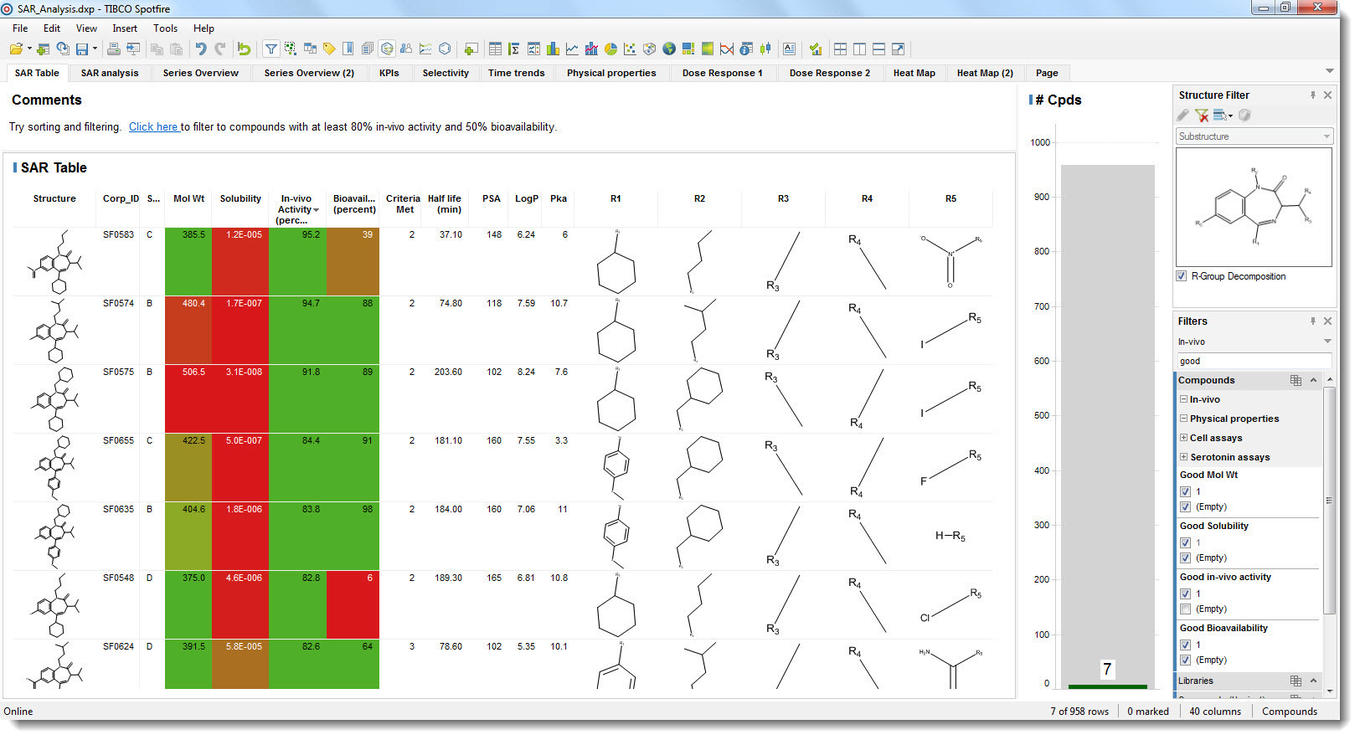Select the green bar in # Cpds chart

click(1107, 686)
